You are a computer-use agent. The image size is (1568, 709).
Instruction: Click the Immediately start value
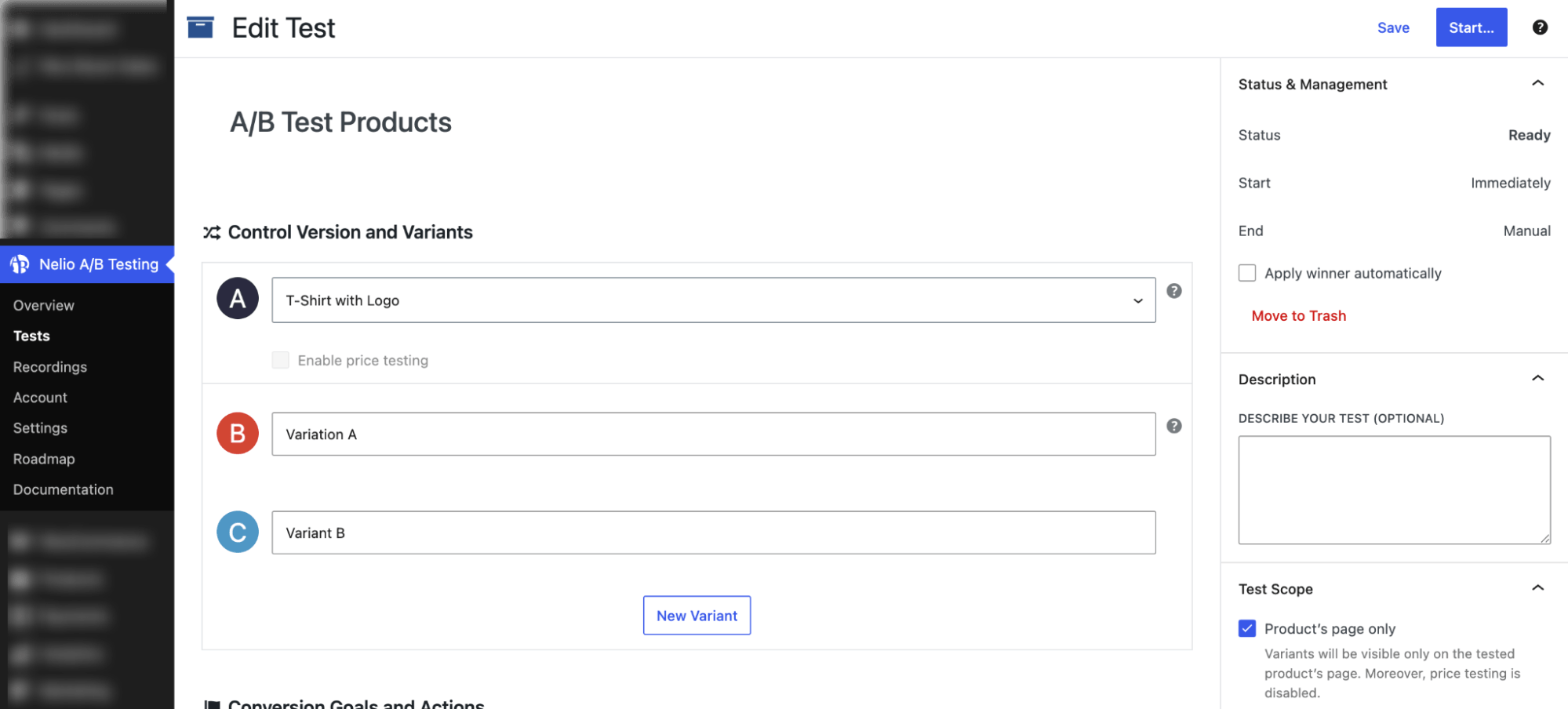point(1511,183)
